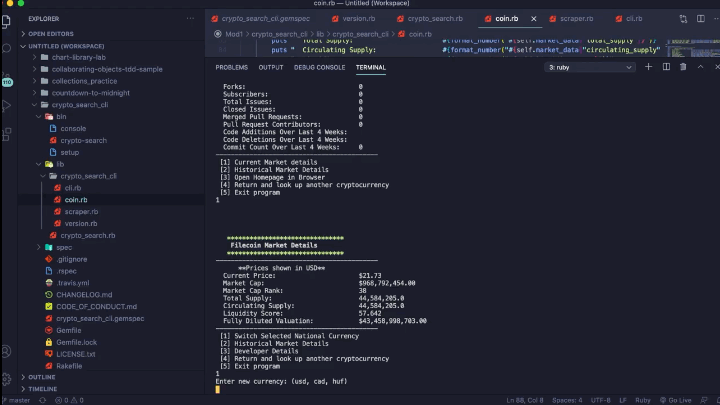
Task: Switch to cli.rb editor tab
Action: [x=629, y=19]
